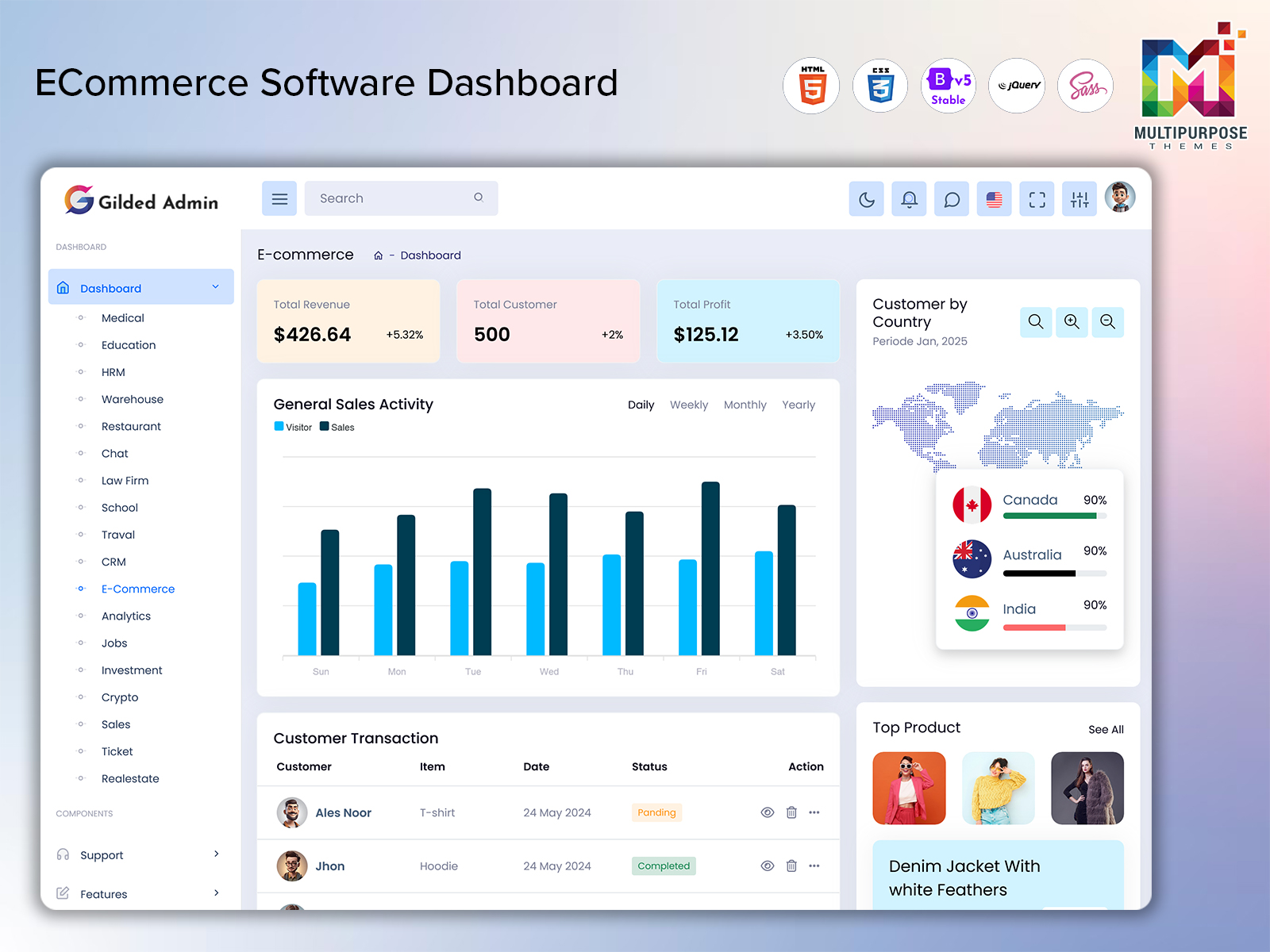
Task: Toggle the hamburger sidebar menu button
Action: pyautogui.click(x=279, y=198)
